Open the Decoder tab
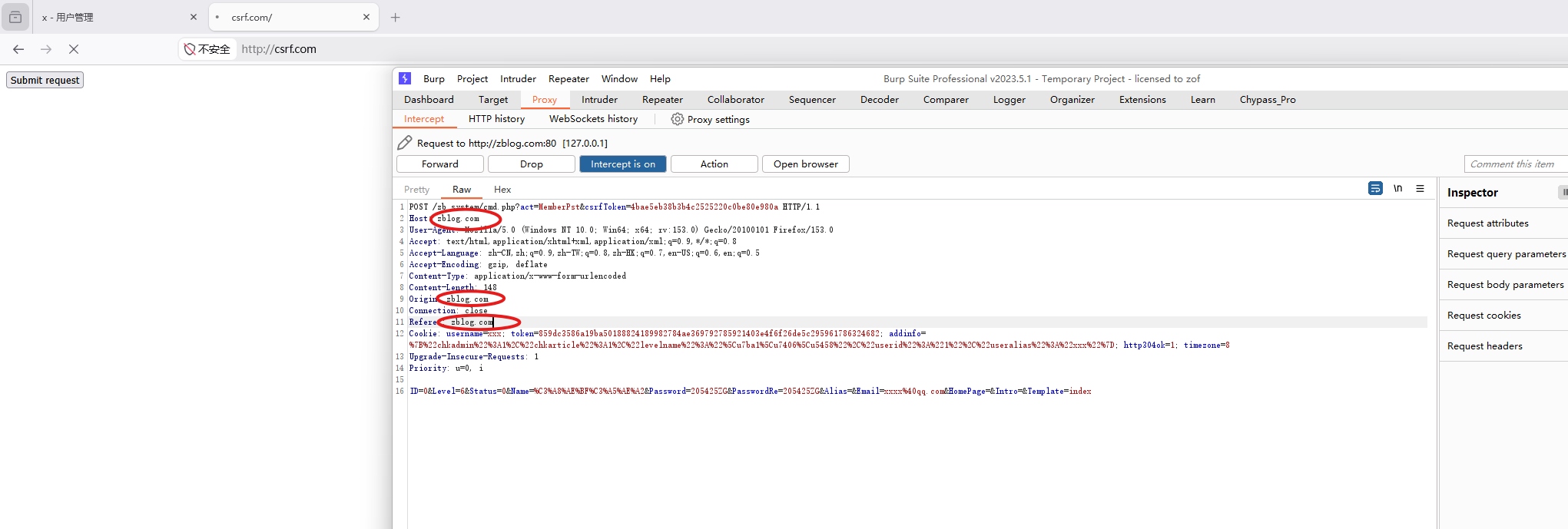Image resolution: width=1568 pixels, height=529 pixels. click(x=880, y=100)
